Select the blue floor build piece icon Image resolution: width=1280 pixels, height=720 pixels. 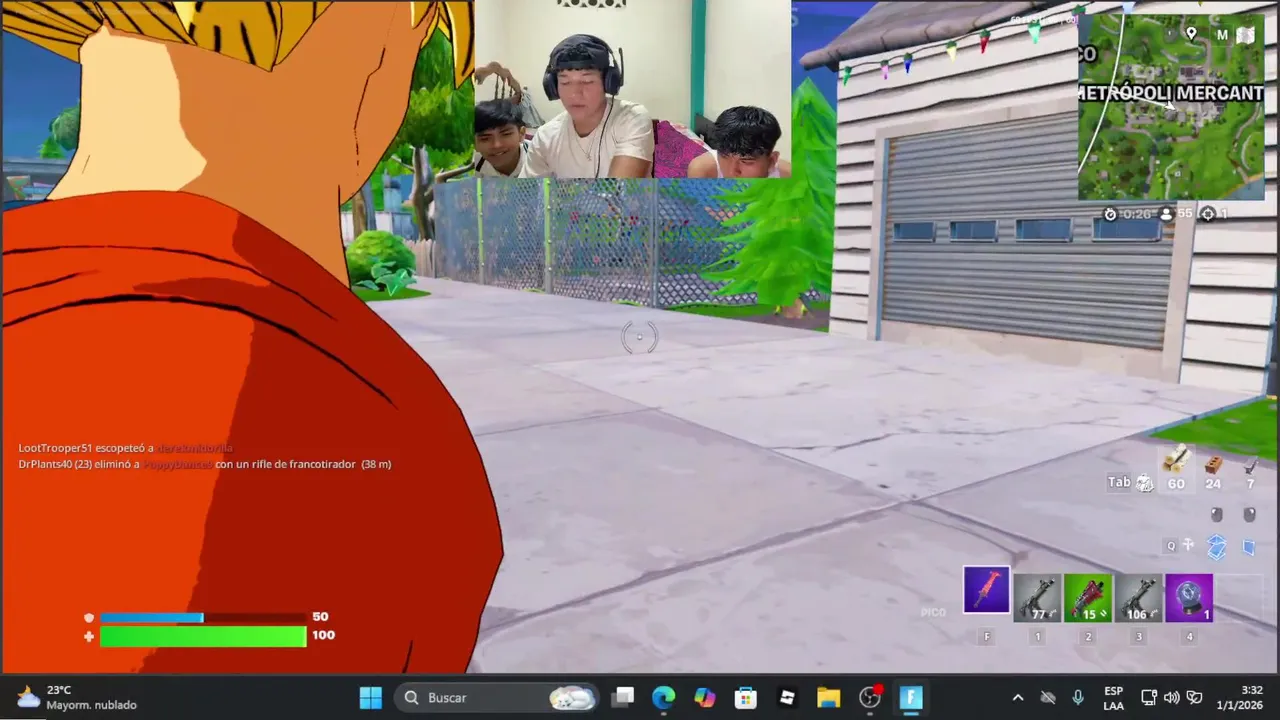pos(1217,546)
